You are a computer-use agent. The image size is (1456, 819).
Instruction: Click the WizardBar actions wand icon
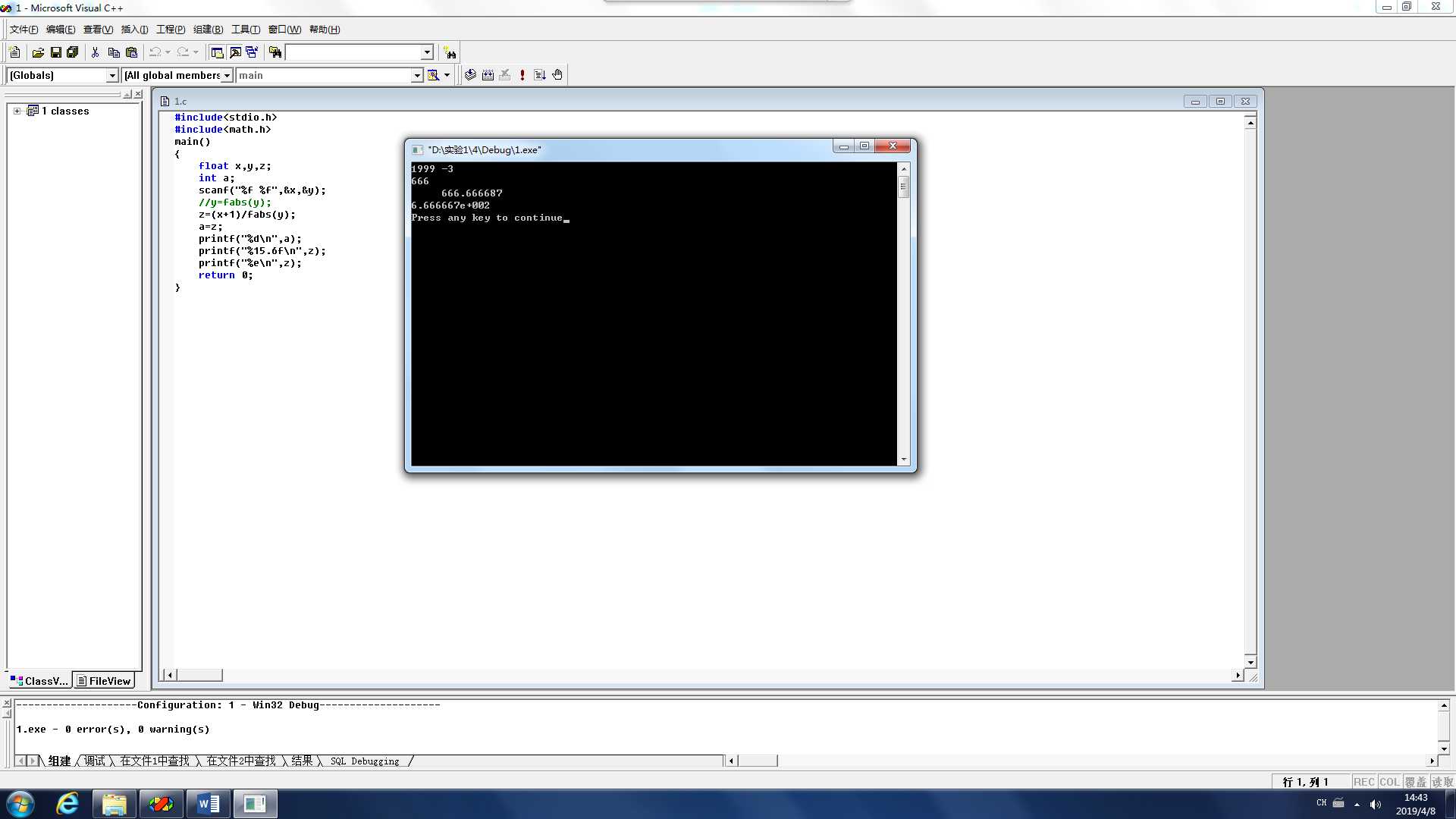(433, 75)
